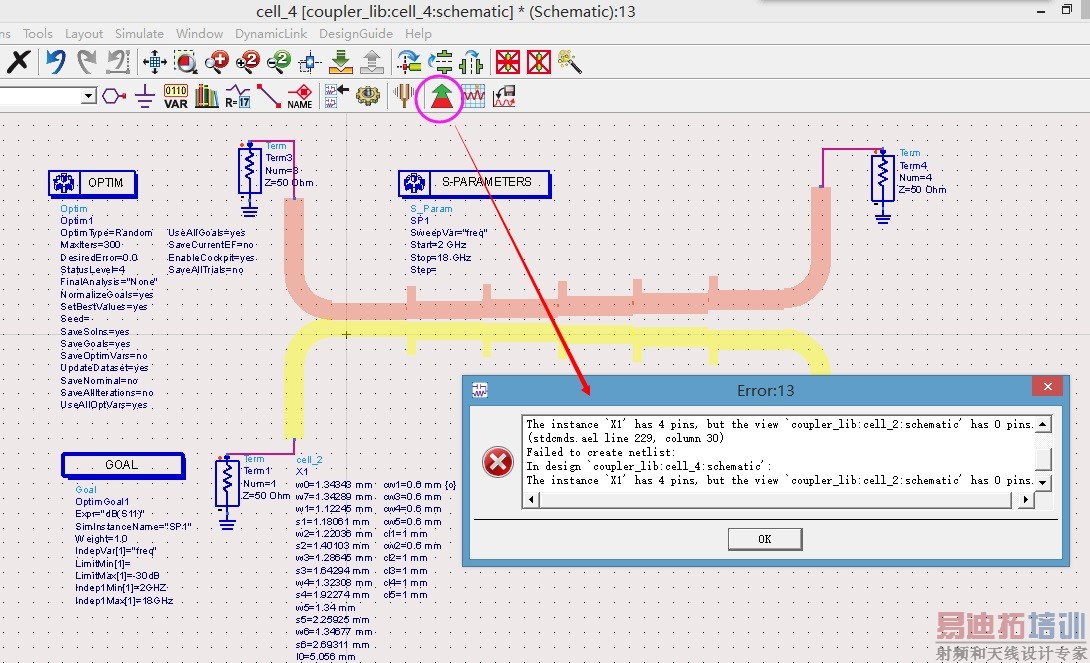Viewport: 1090px width, 663px height.
Task: Select the S-PARAMETERS controller block
Action: [475, 183]
